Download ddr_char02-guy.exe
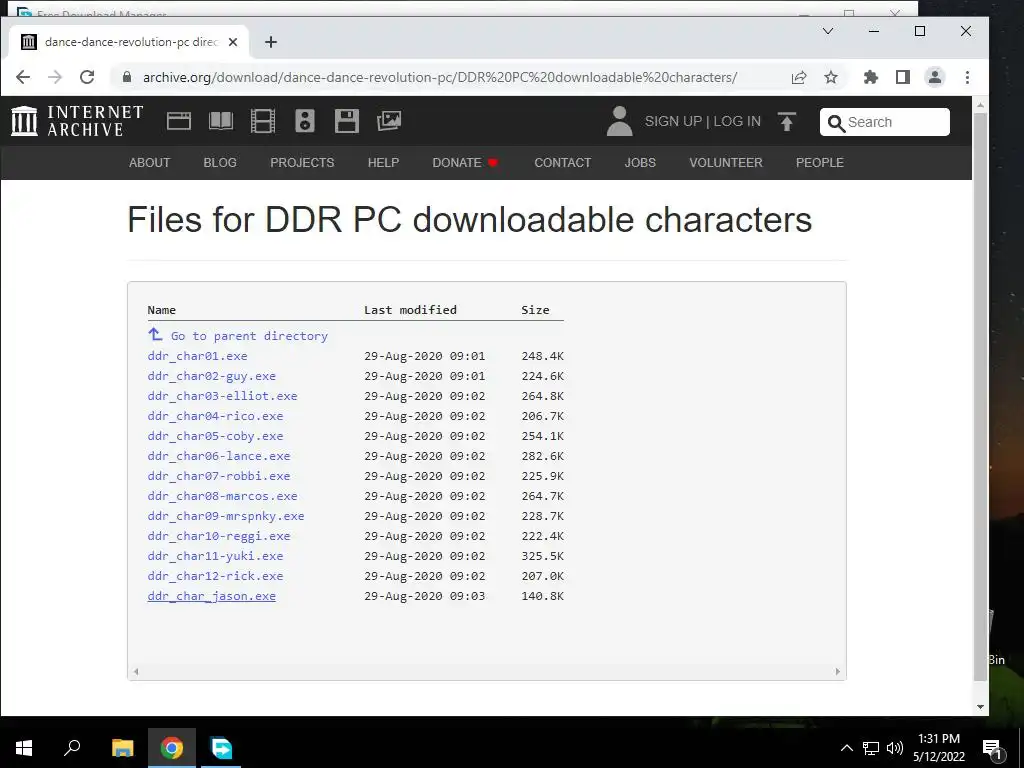The width and height of the screenshot is (1024, 768). (x=212, y=376)
